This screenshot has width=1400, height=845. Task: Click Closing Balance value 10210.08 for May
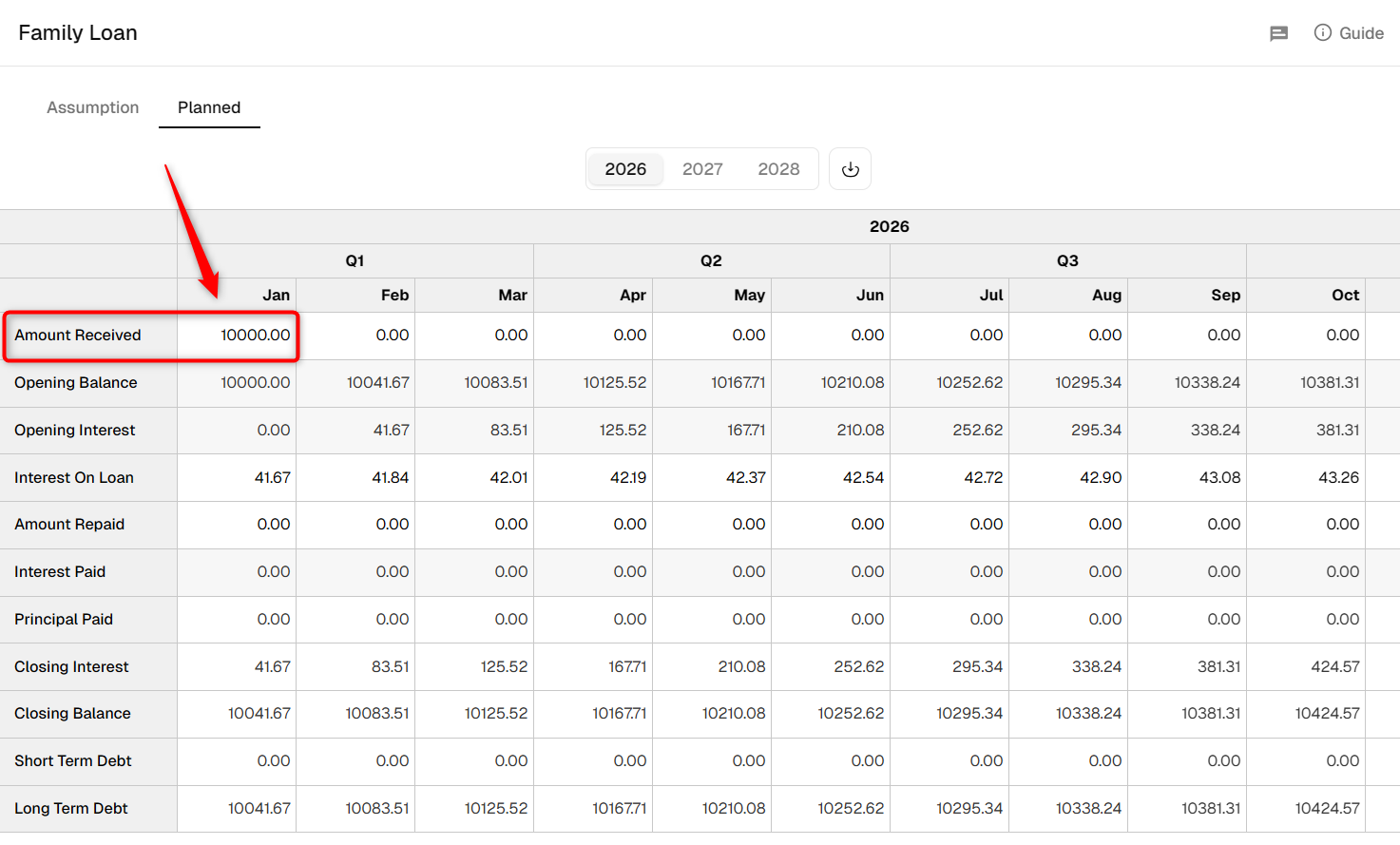pos(734,714)
